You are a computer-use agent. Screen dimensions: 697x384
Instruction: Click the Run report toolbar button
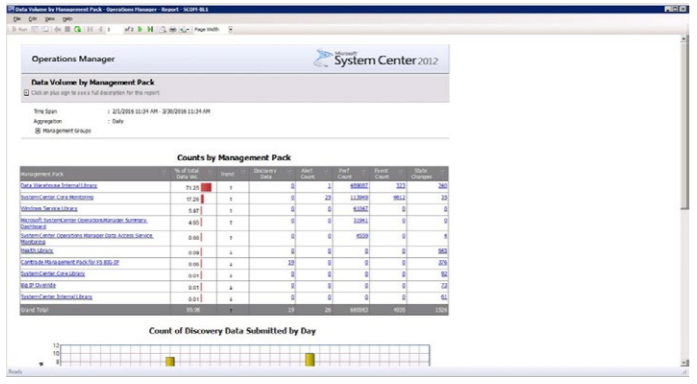20,29
